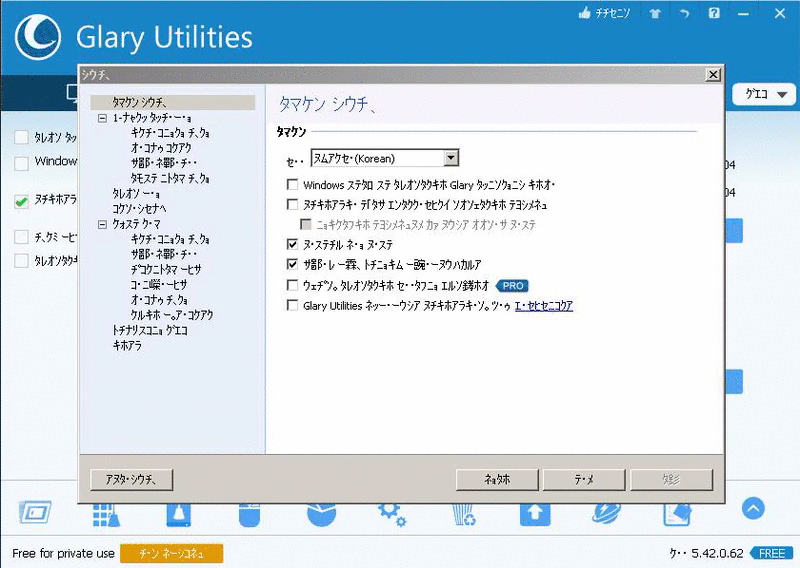
Task: Select the last tree item キホアラ
Action: (127, 346)
